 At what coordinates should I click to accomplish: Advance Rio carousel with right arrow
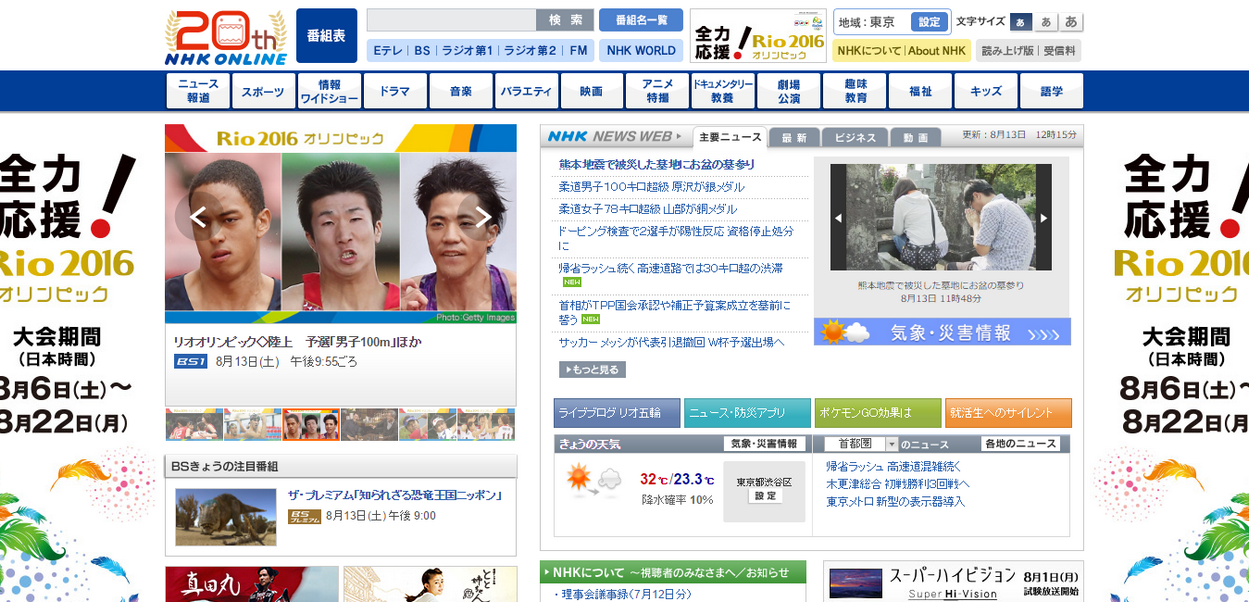pyautogui.click(x=483, y=216)
